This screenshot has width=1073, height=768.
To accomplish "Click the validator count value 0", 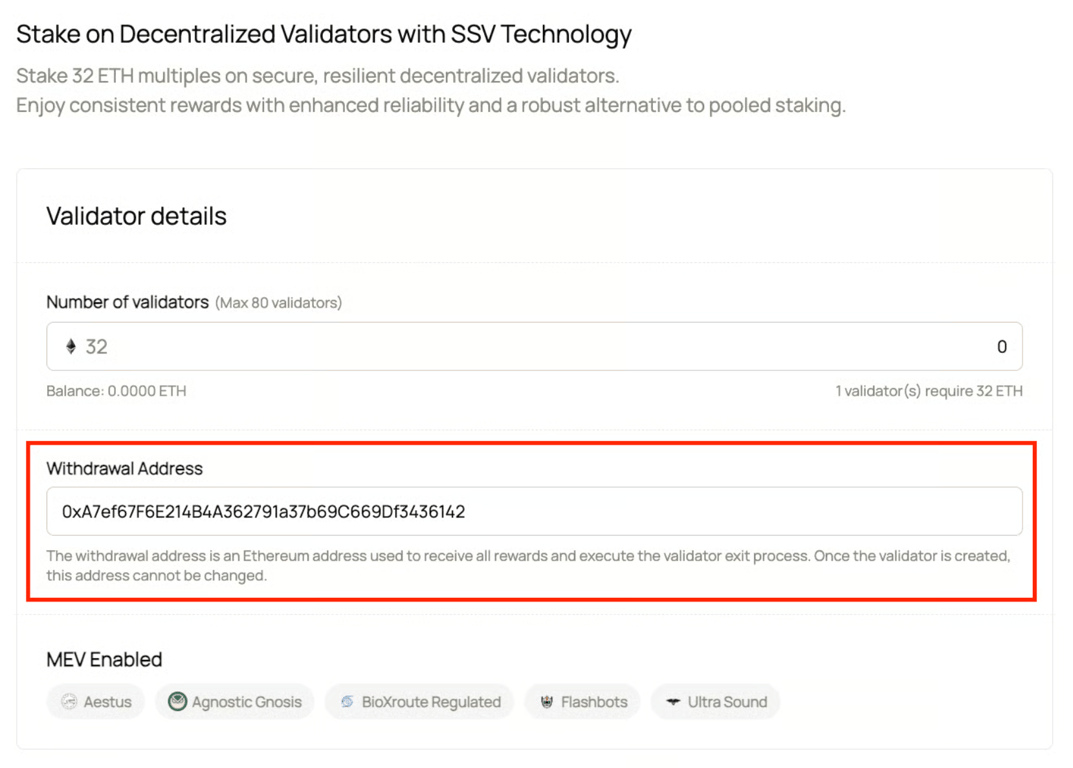I will coord(1001,347).
